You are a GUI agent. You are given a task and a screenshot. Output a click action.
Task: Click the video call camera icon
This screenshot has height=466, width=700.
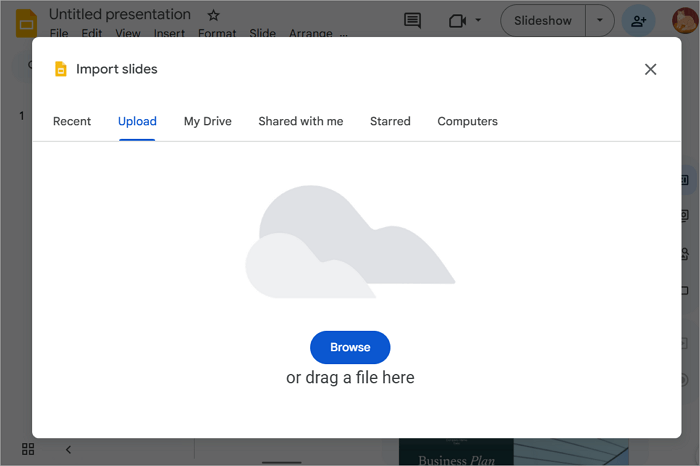pos(457,21)
